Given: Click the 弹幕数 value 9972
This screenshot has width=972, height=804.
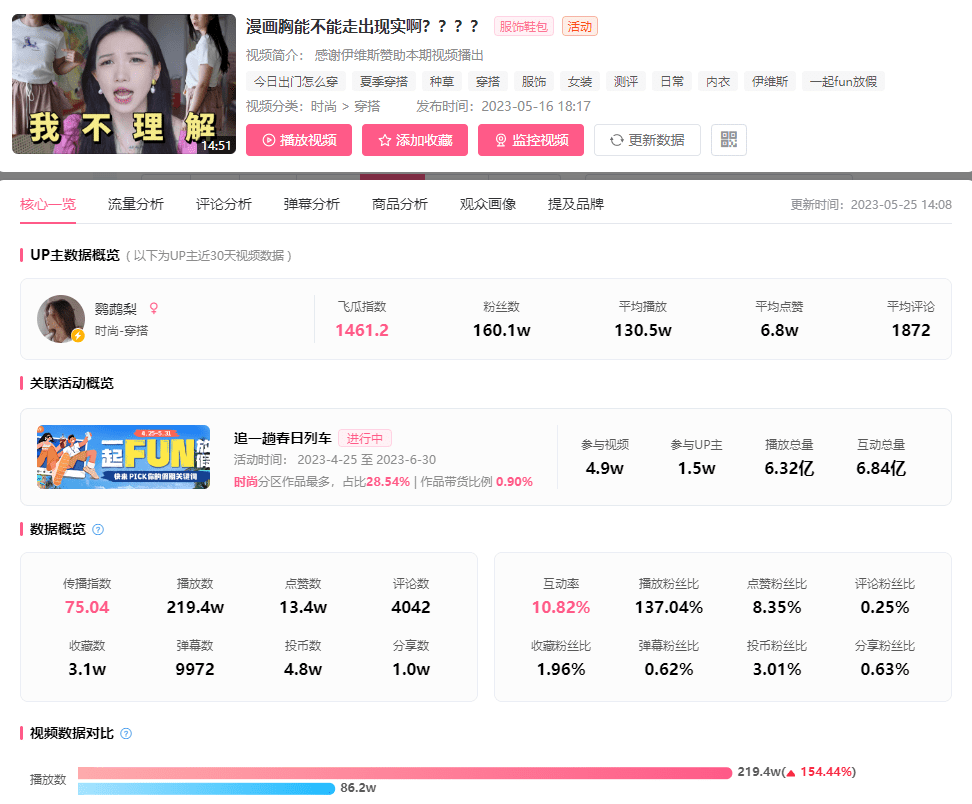Looking at the screenshot, I should click(x=195, y=669).
